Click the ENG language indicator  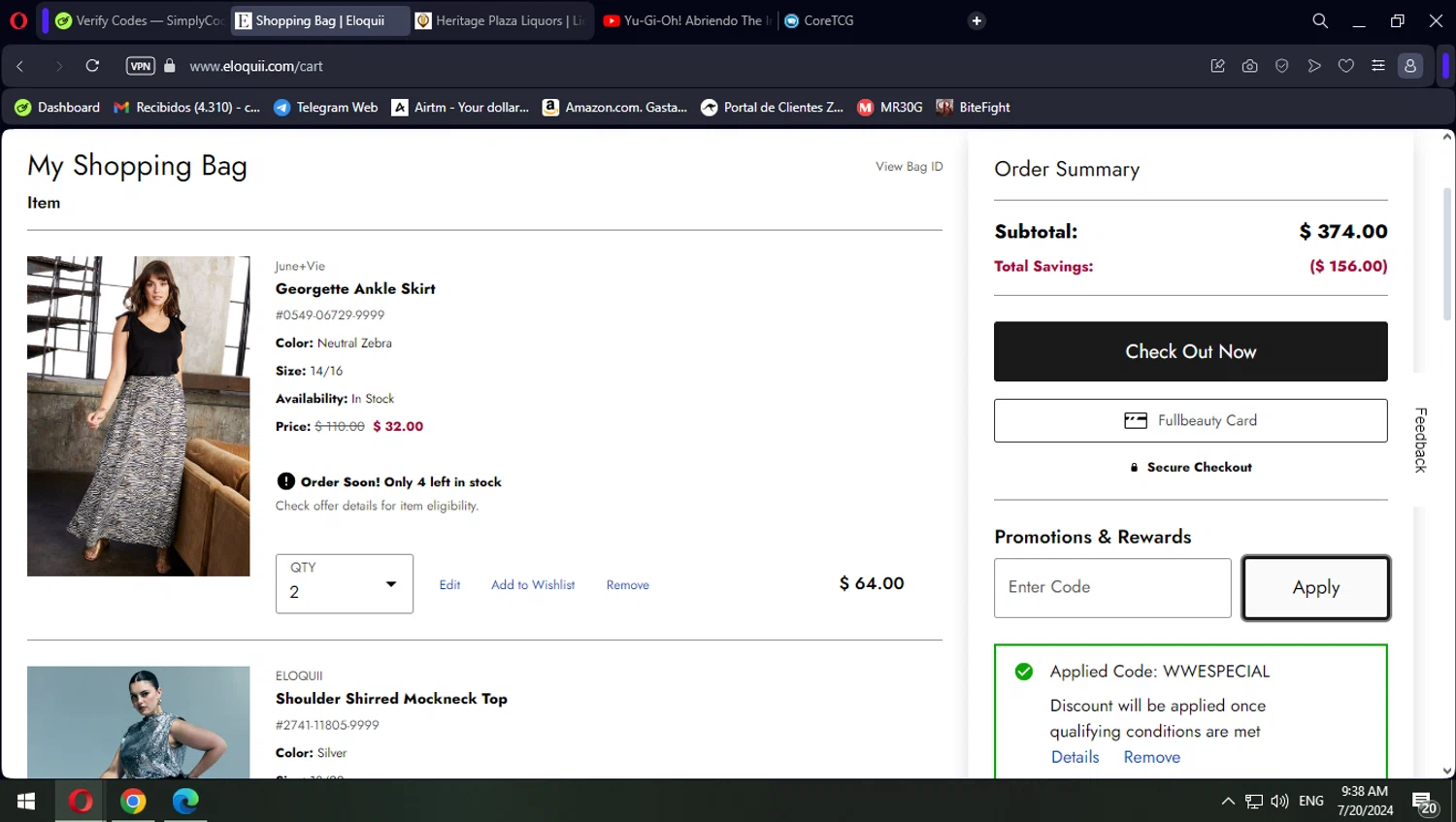click(1311, 802)
